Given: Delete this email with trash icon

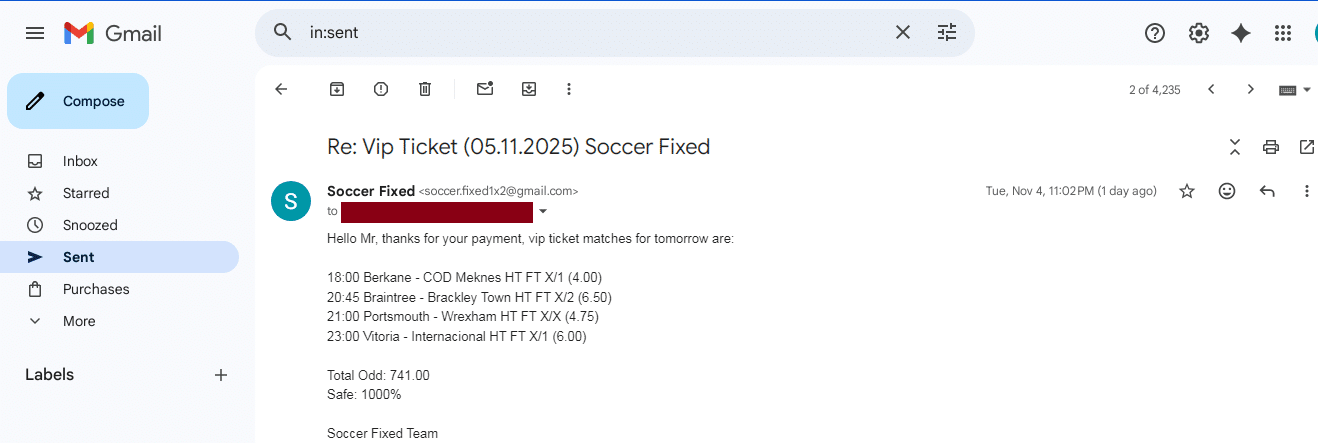Looking at the screenshot, I should click(425, 89).
